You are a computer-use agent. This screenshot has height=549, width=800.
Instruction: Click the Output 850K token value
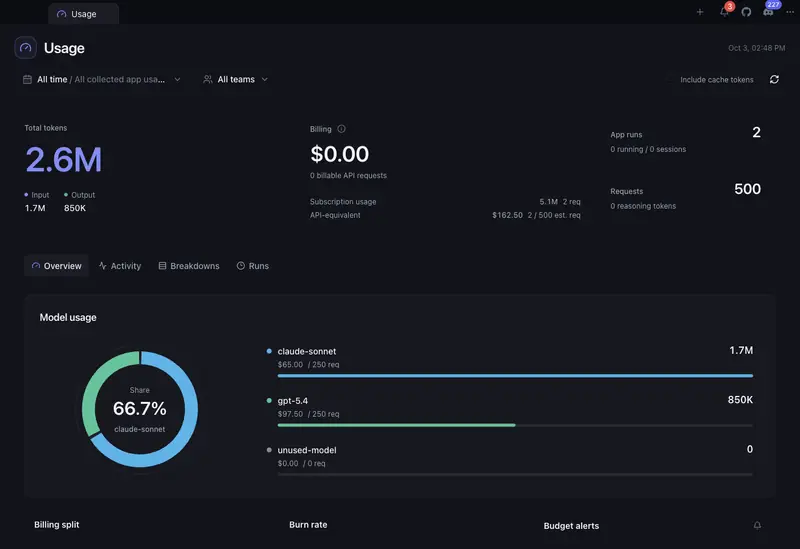(x=74, y=208)
